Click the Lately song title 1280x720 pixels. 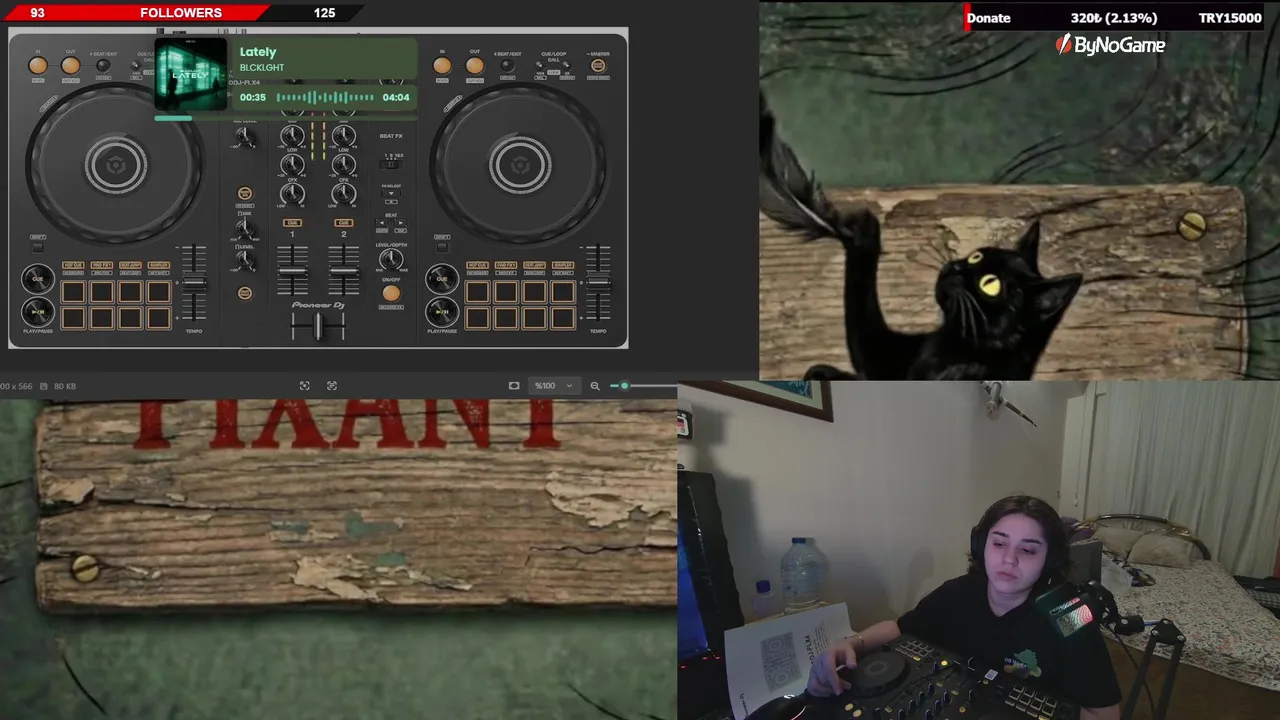coord(258,52)
